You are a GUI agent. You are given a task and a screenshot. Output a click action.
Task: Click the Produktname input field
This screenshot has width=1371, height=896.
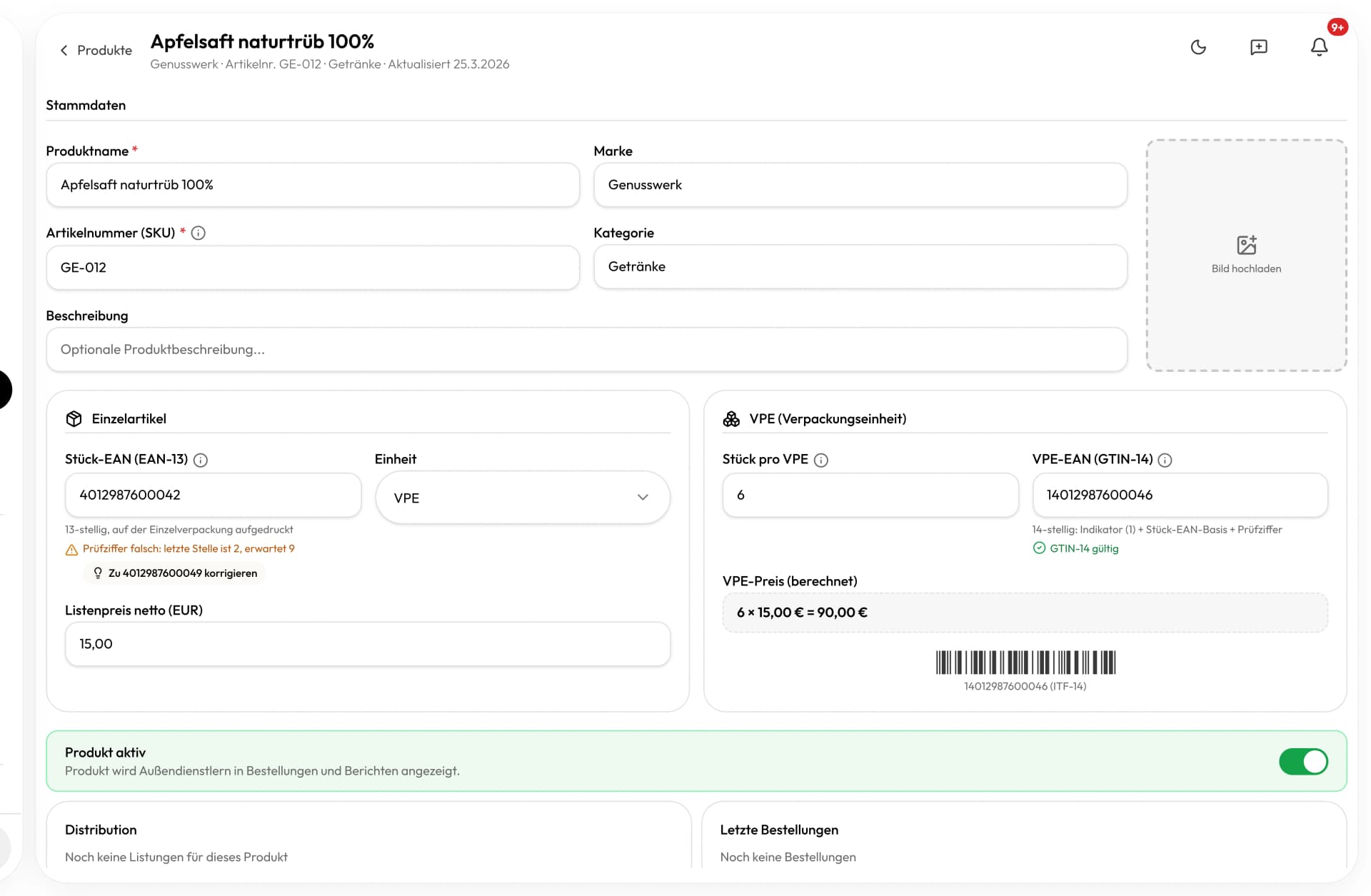[313, 185]
